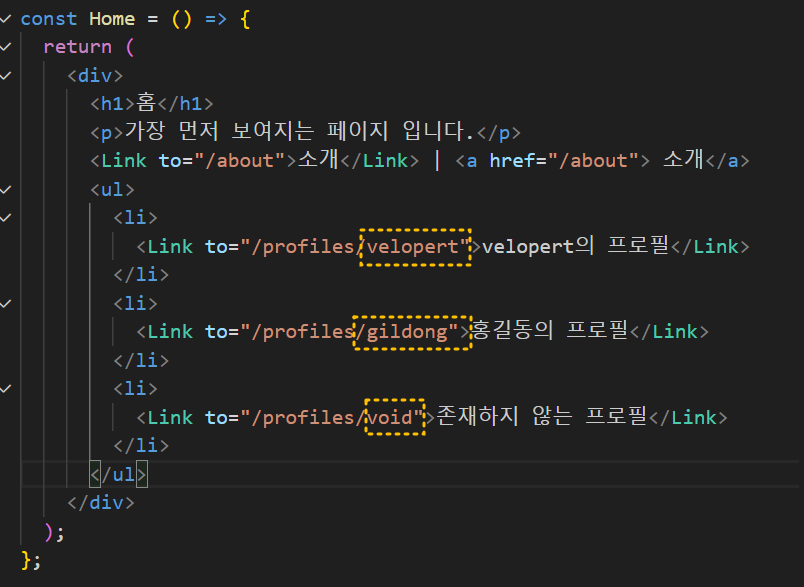Click the closing ');' of the return
This screenshot has height=587, width=804.
coord(54,532)
